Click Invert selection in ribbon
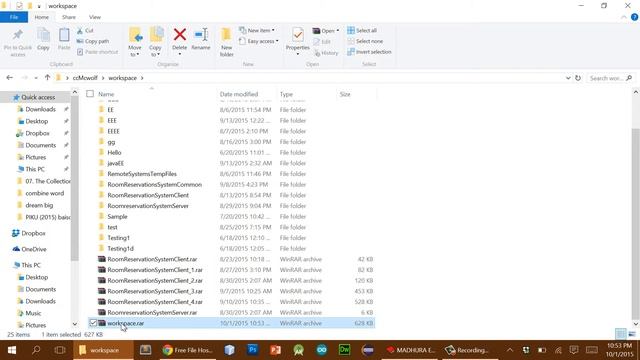Image resolution: width=640 pixels, height=360 pixels. (369, 52)
